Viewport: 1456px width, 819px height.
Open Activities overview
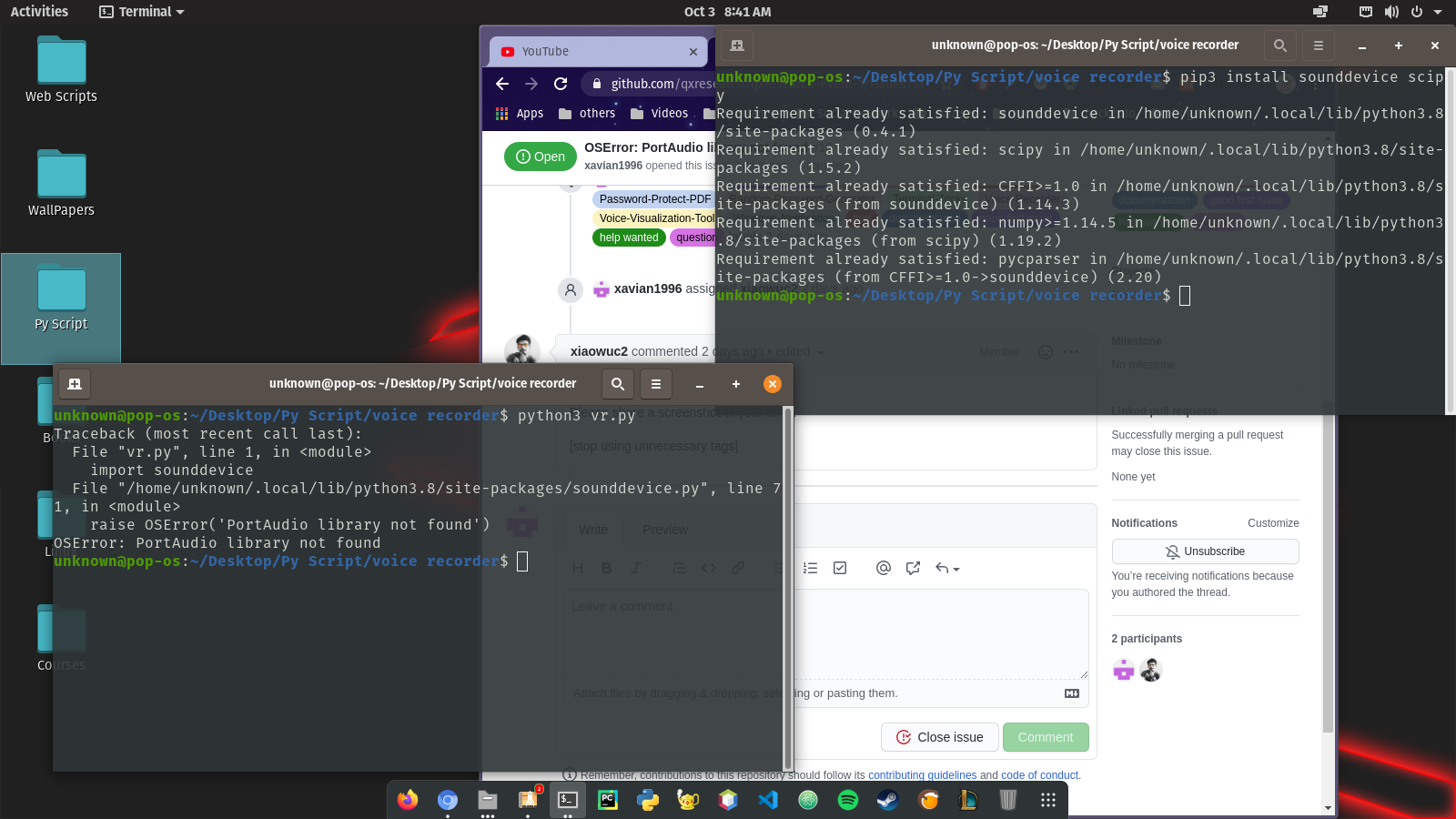coord(39,12)
